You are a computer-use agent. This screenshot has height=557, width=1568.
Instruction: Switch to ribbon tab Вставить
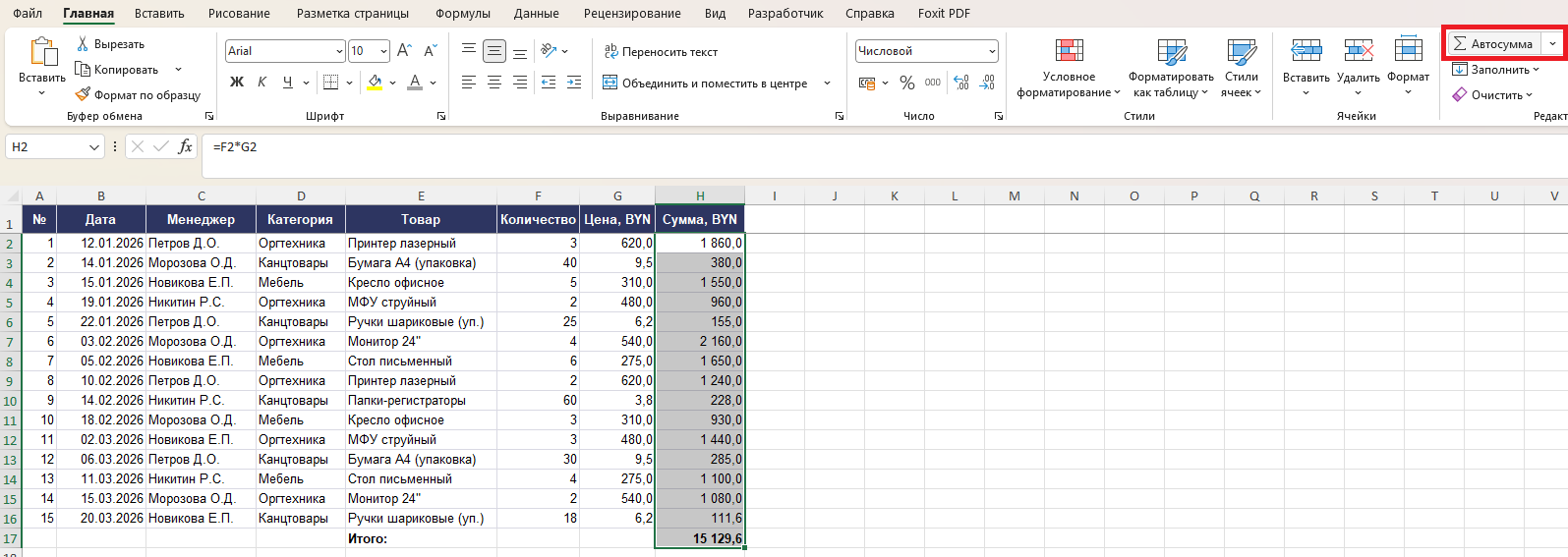tap(159, 13)
